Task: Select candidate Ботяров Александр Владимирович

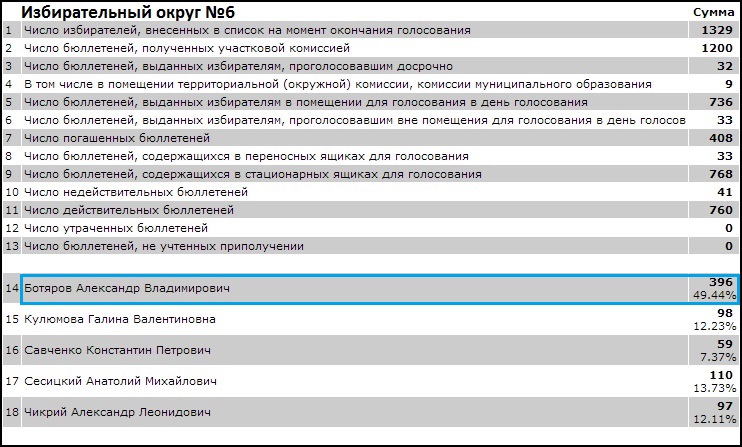Action: [126, 288]
